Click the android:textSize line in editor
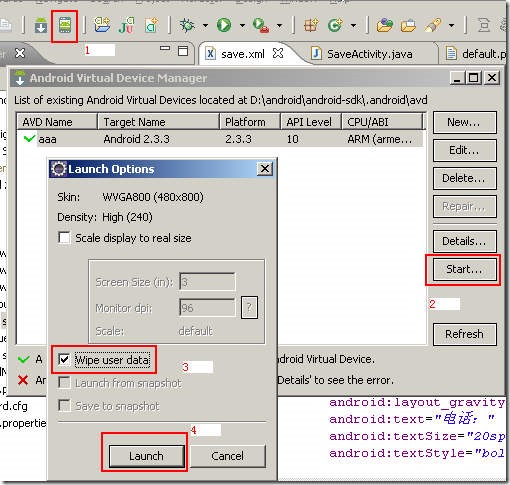Viewport: 510px width, 485px height. pos(417,436)
